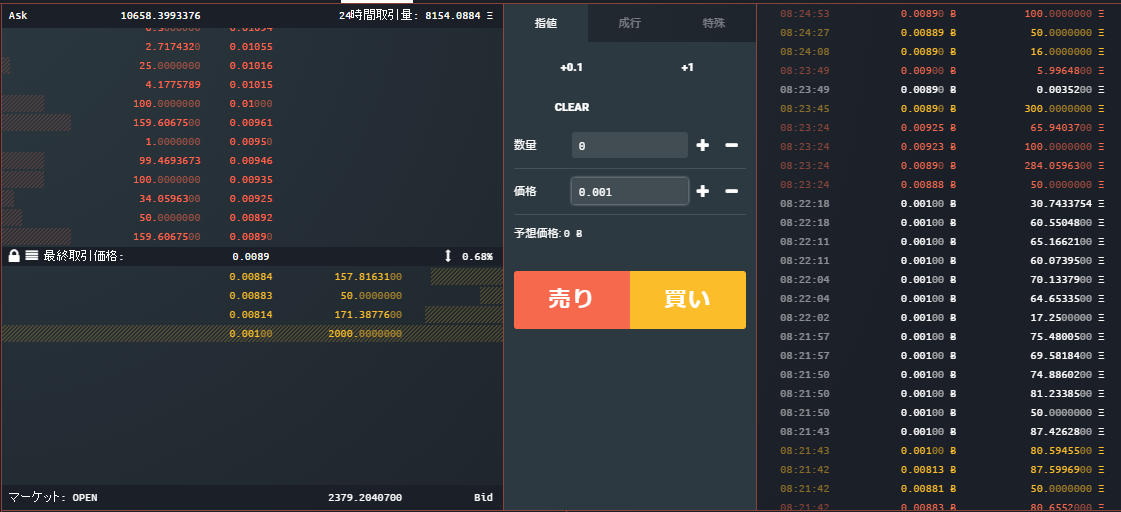Click the マーケット: OPEN status
The image size is (1121, 512).
point(53,497)
